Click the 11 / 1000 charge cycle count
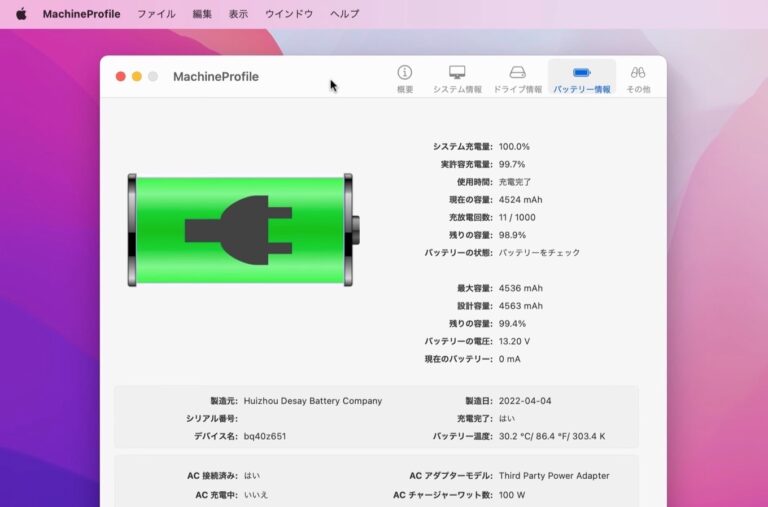The image size is (768, 507). pos(520,217)
